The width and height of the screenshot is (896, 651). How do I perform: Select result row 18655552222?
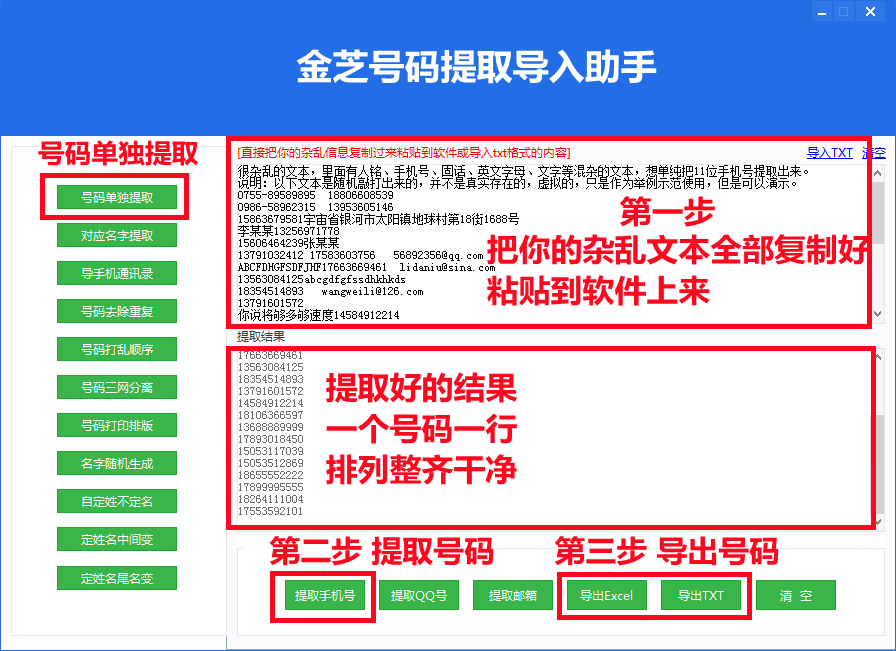[270, 475]
